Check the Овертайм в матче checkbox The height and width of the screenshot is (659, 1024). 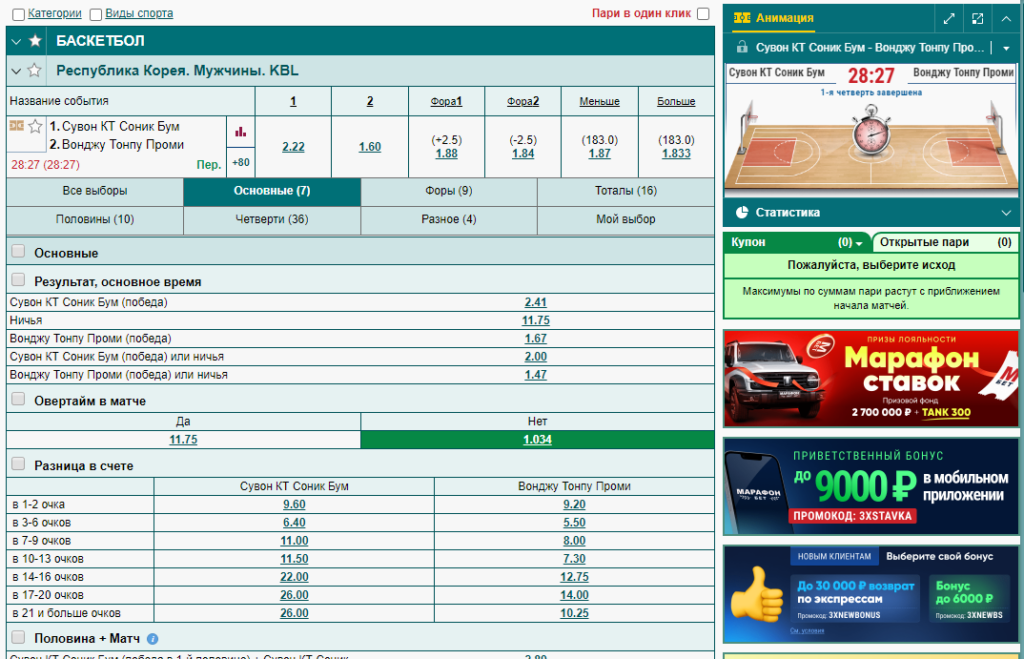(18, 399)
